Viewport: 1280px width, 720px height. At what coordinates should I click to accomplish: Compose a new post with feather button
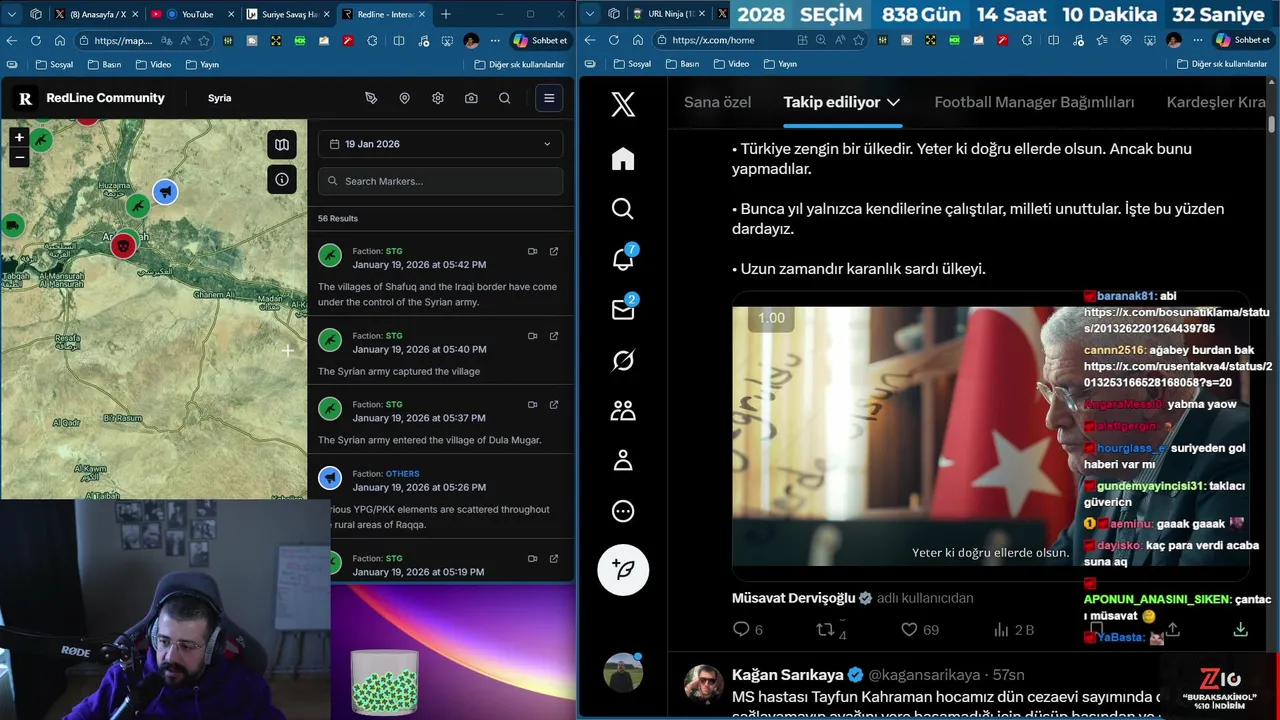coord(623,569)
